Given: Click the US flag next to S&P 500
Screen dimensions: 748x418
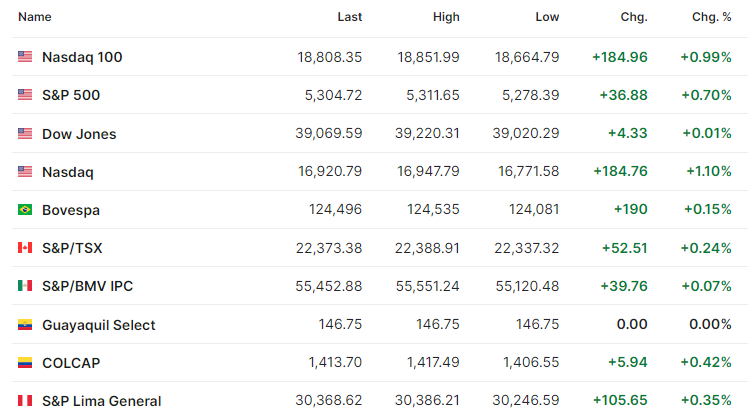Looking at the screenshot, I should (25, 94).
